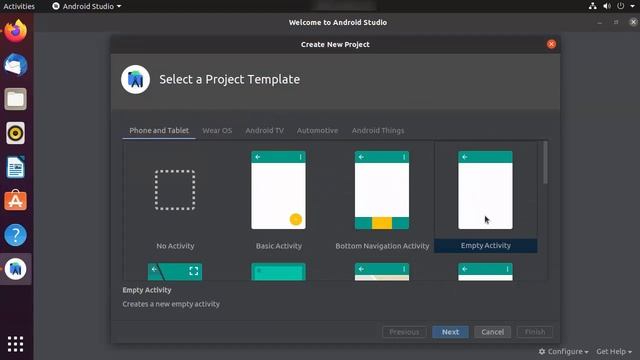
Task: Open the Files manager dock icon
Action: (16, 99)
